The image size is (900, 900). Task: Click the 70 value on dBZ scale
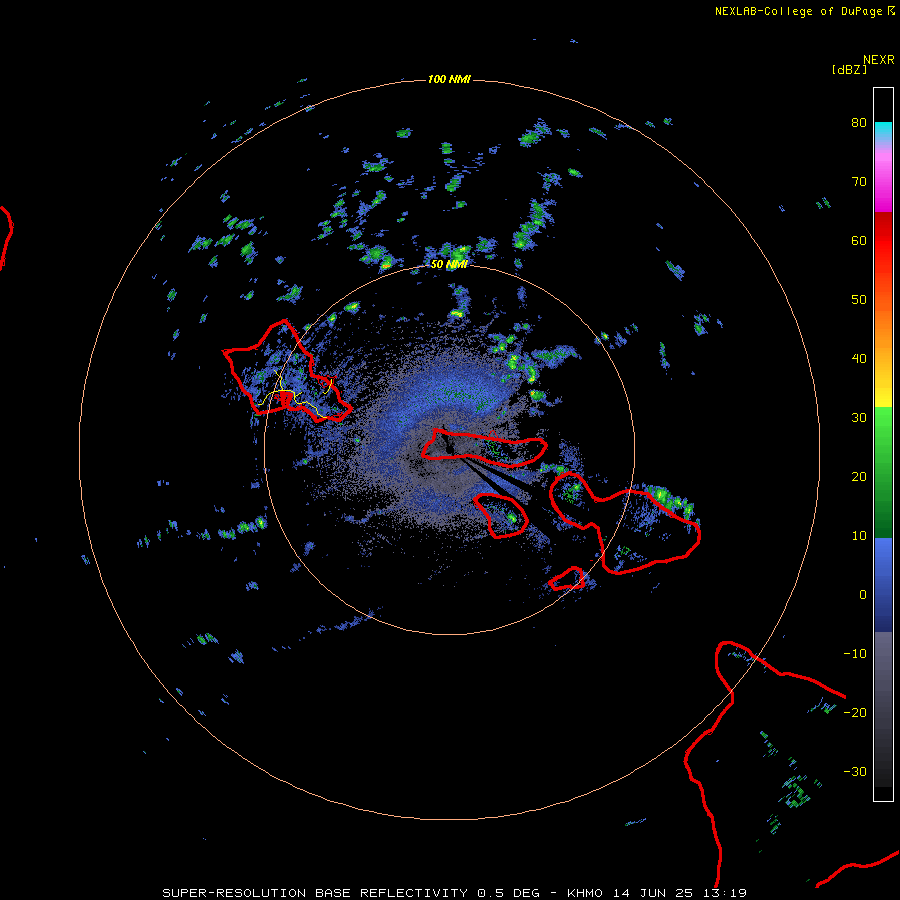[x=859, y=181]
